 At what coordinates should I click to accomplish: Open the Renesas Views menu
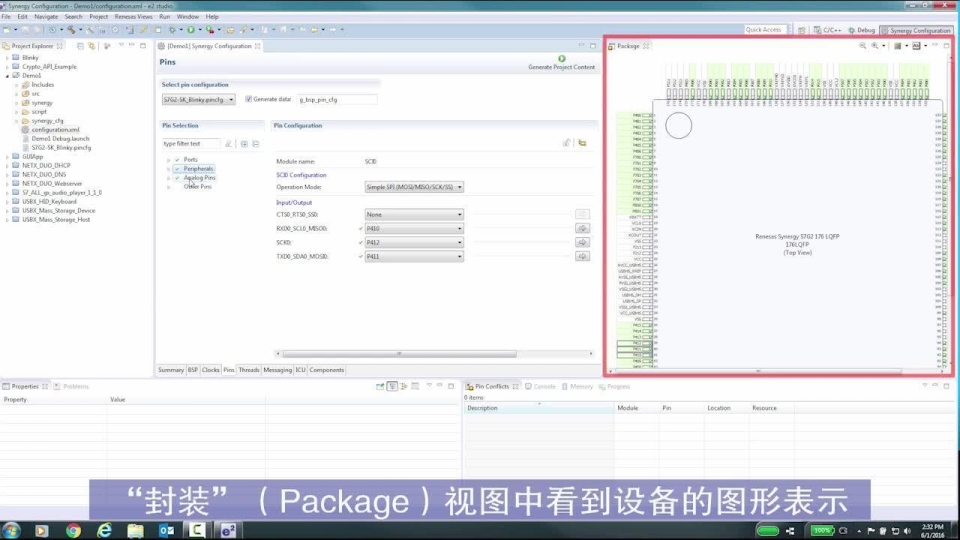tap(133, 17)
